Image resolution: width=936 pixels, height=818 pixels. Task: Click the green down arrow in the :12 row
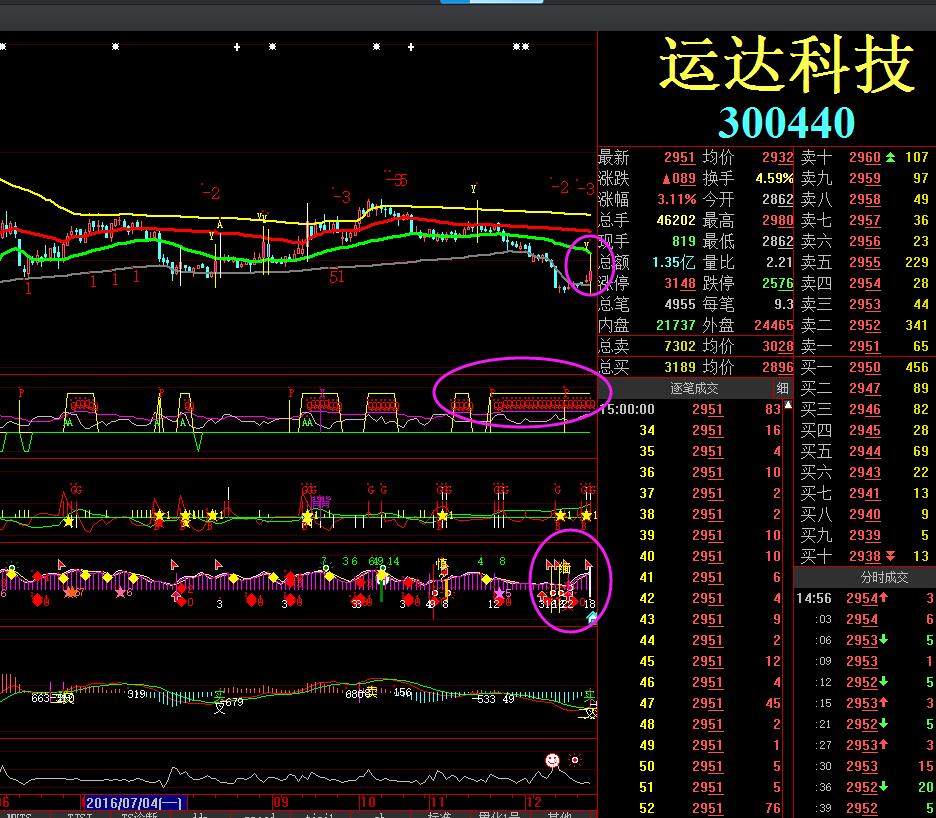click(883, 682)
